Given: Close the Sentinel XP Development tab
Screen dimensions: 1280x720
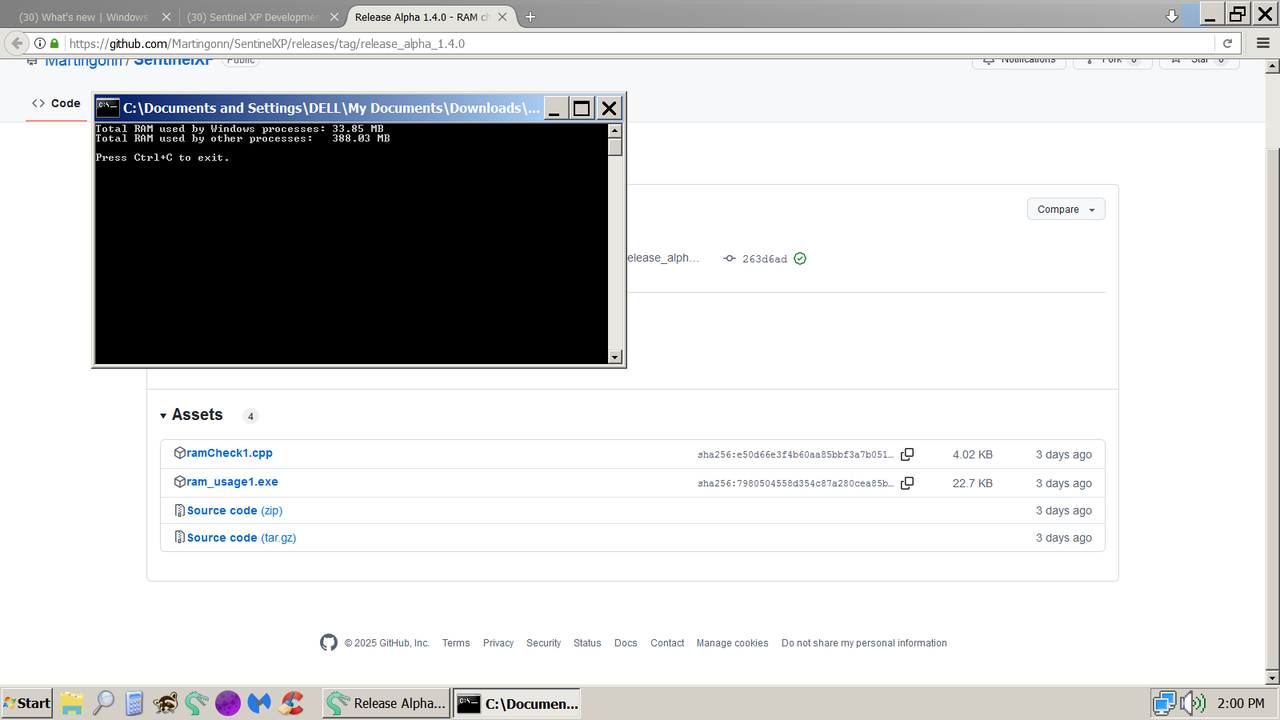Looking at the screenshot, I should coord(335,17).
